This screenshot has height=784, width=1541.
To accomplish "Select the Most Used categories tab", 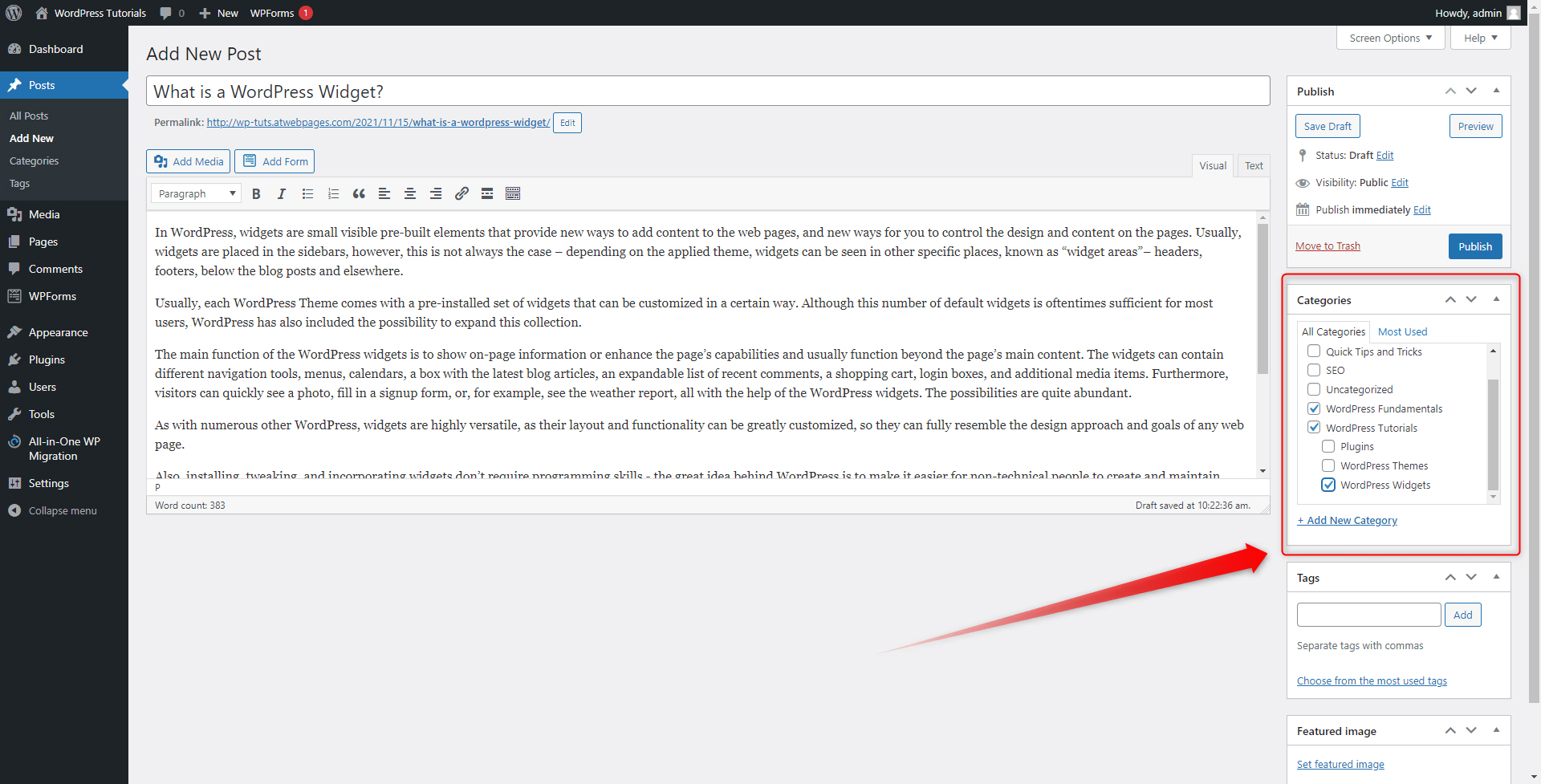I will click(1402, 331).
